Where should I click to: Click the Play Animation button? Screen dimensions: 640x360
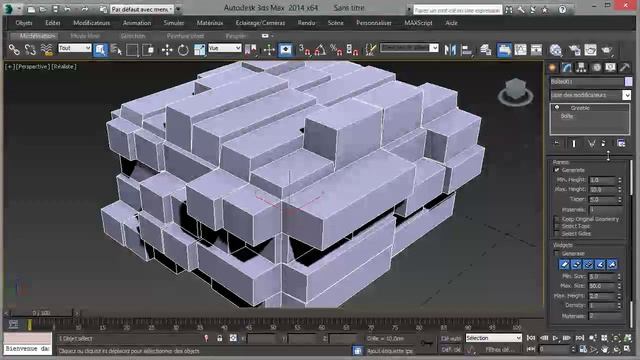(555, 338)
